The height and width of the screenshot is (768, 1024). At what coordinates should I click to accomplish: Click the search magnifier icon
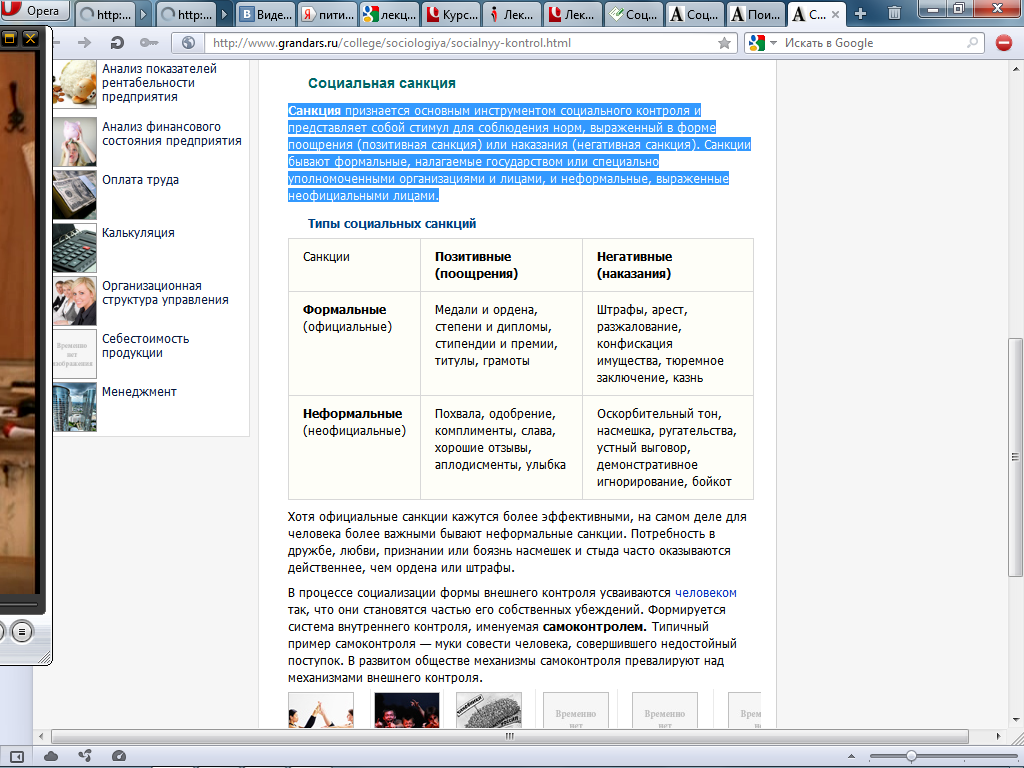pyautogui.click(x=972, y=43)
